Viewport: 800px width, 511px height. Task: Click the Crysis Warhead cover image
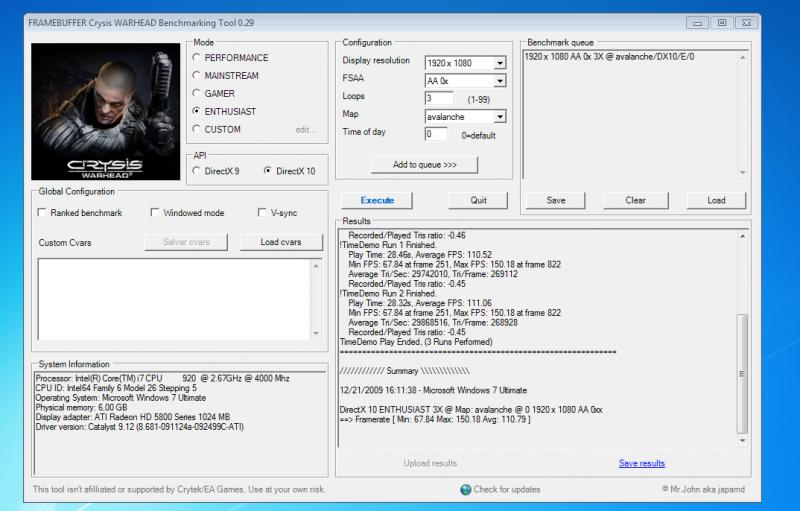(x=106, y=112)
